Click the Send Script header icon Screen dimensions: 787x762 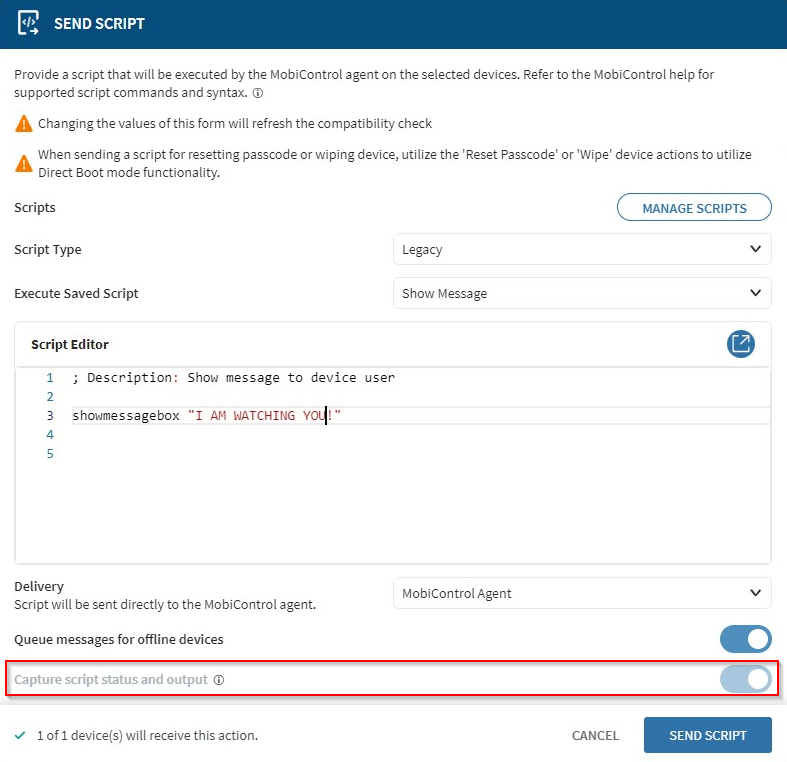click(x=29, y=23)
